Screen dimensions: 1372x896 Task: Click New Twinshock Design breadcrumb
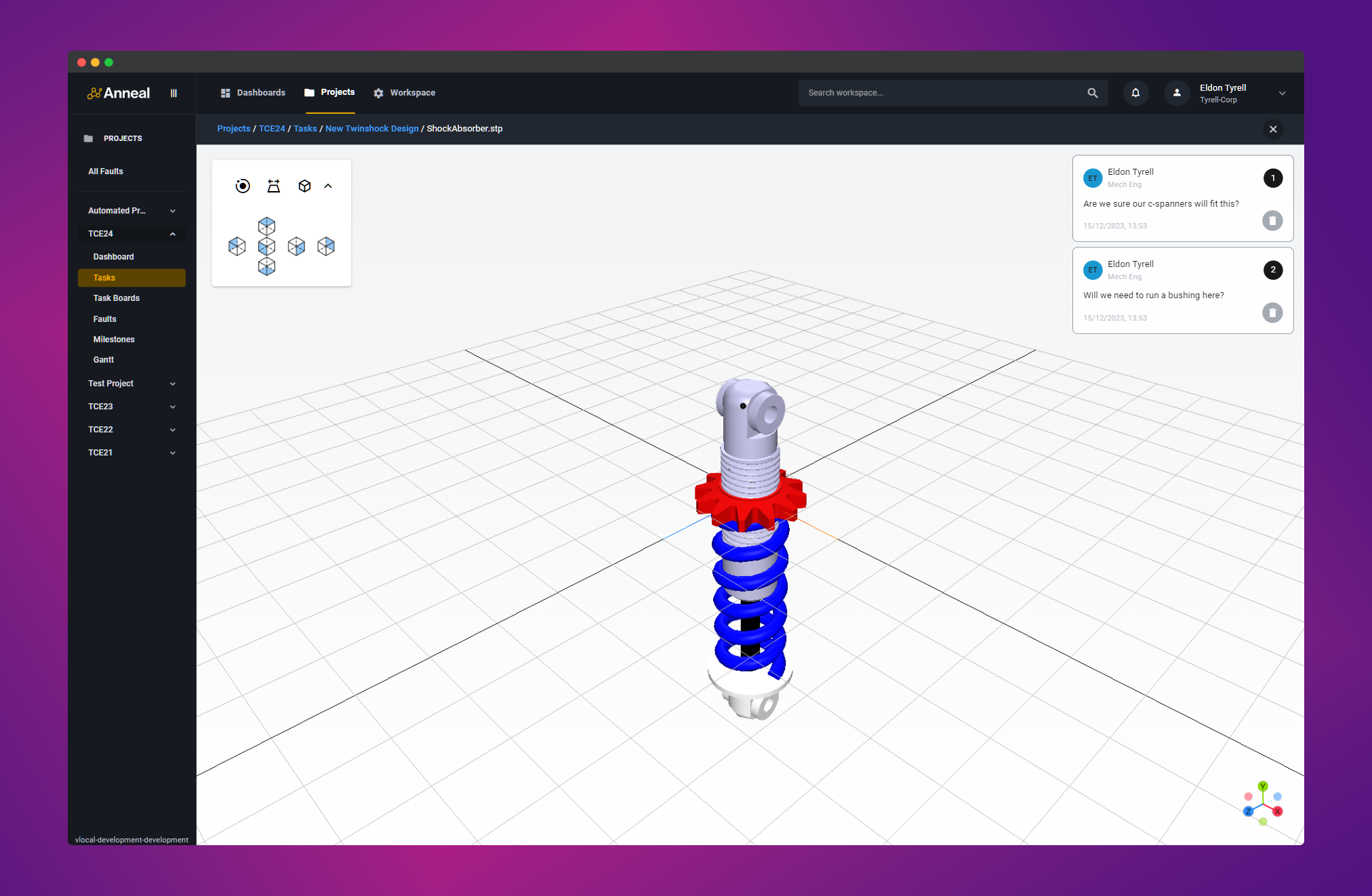click(372, 129)
